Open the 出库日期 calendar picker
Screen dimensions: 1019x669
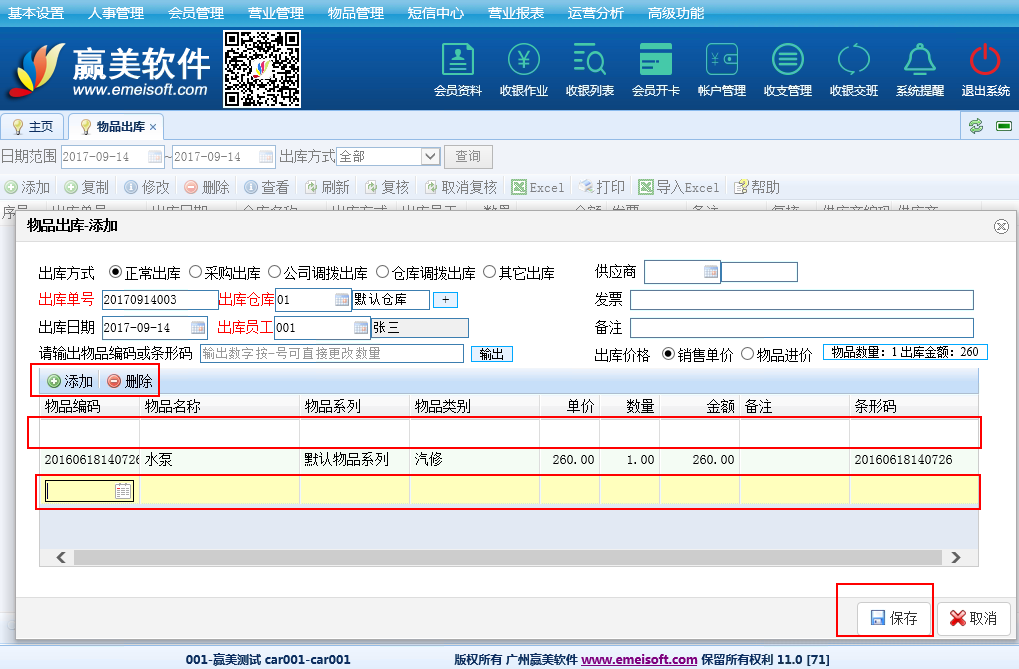tap(198, 328)
